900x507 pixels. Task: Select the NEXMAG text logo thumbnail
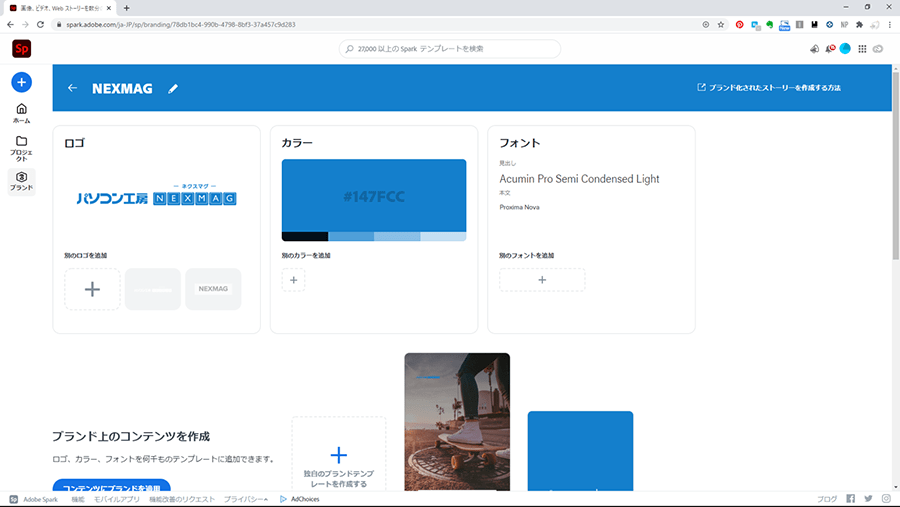click(213, 289)
